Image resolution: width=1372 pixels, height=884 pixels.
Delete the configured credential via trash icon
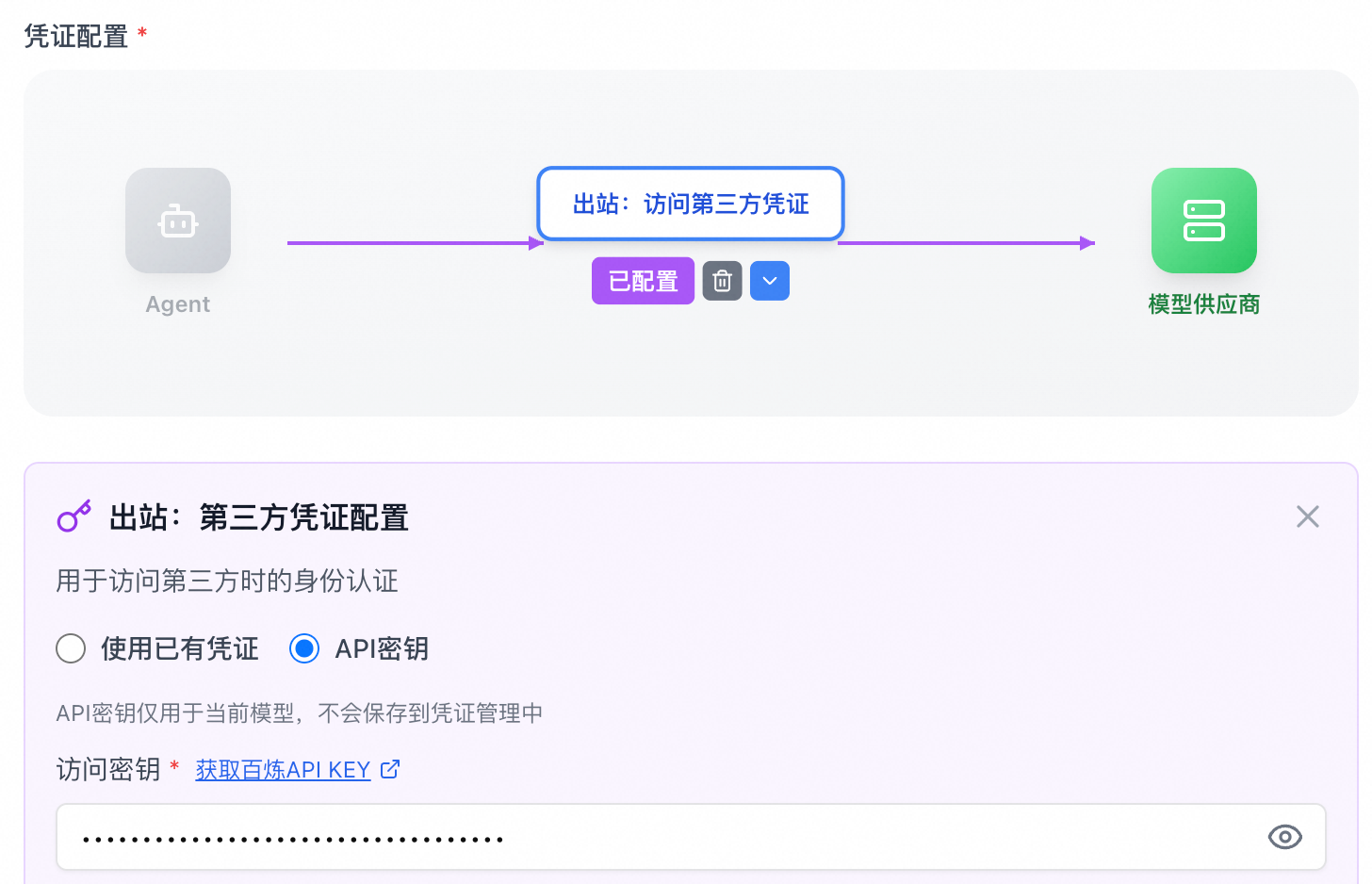[723, 281]
